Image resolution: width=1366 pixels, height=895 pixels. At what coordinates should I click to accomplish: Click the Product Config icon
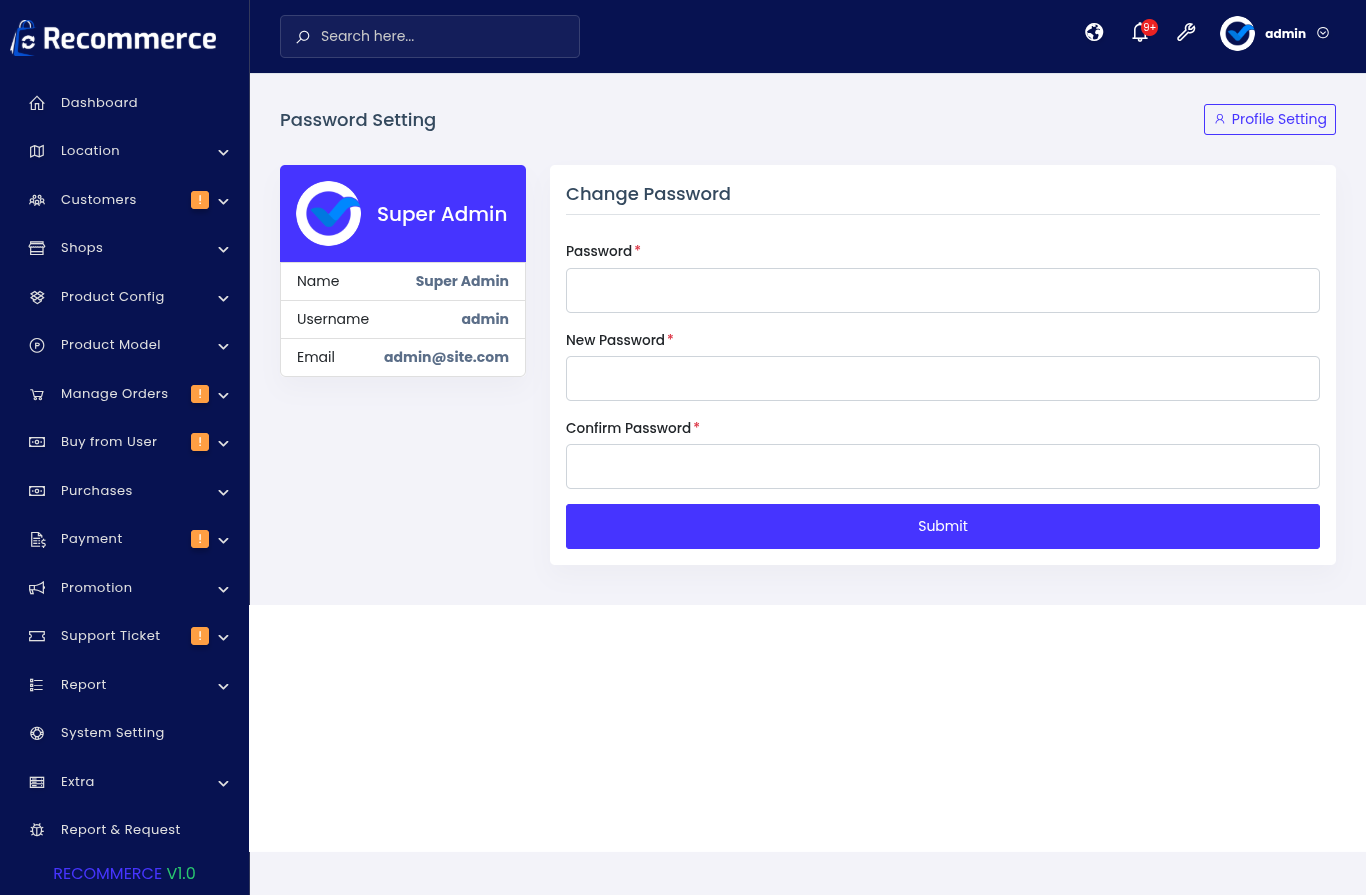(x=37, y=297)
